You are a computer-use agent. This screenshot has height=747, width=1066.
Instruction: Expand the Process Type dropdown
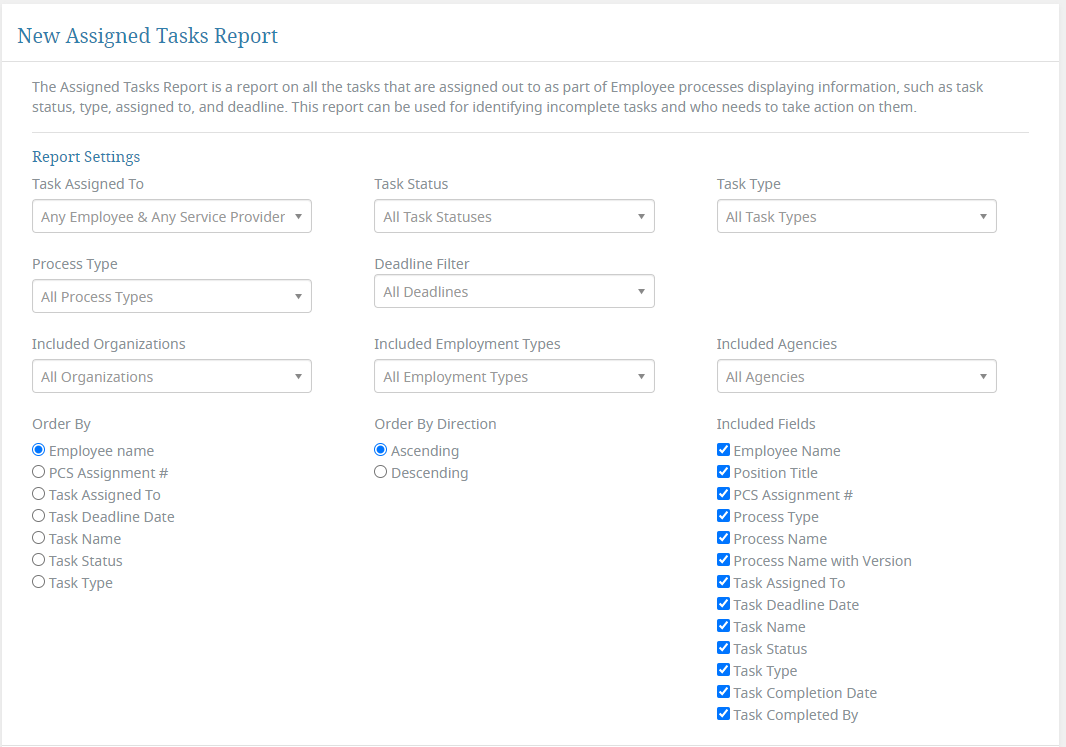pyautogui.click(x=171, y=296)
